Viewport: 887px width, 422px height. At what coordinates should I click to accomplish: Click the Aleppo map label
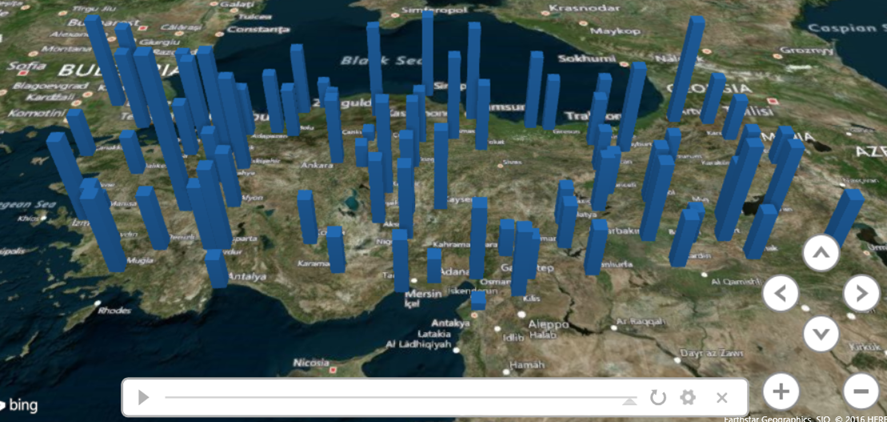click(x=548, y=325)
